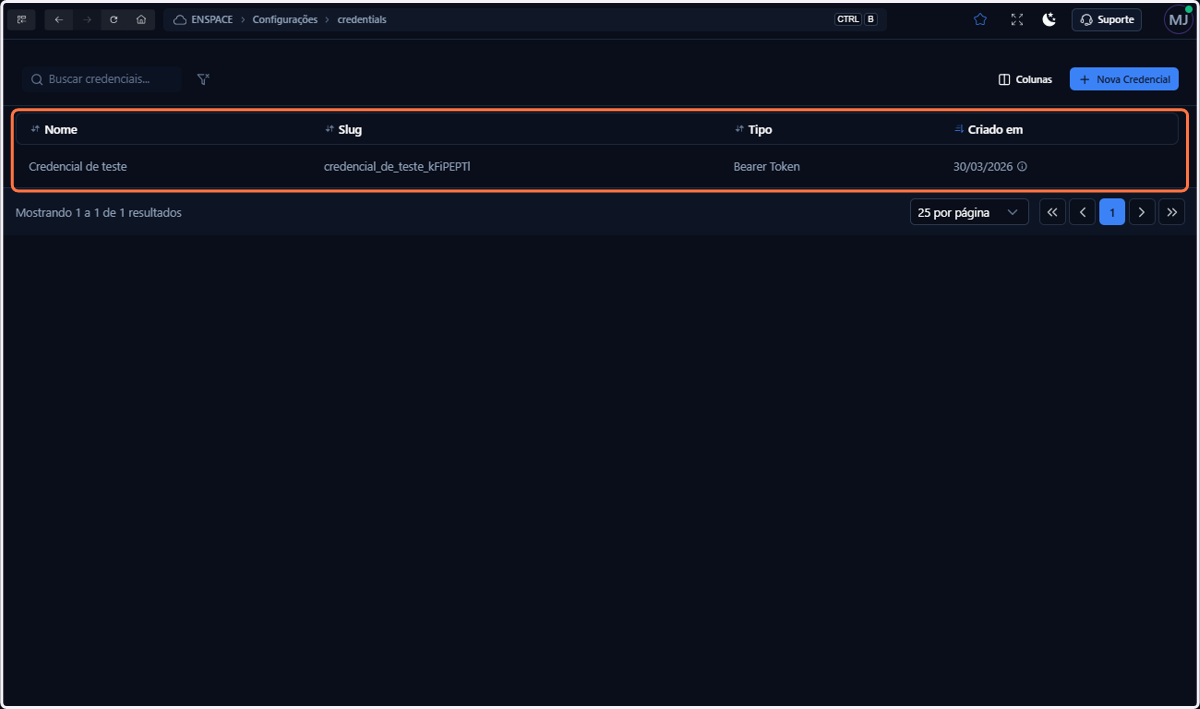Image resolution: width=1200 pixels, height=709 pixels.
Task: Open the Colunas column selector
Action: (x=1025, y=79)
